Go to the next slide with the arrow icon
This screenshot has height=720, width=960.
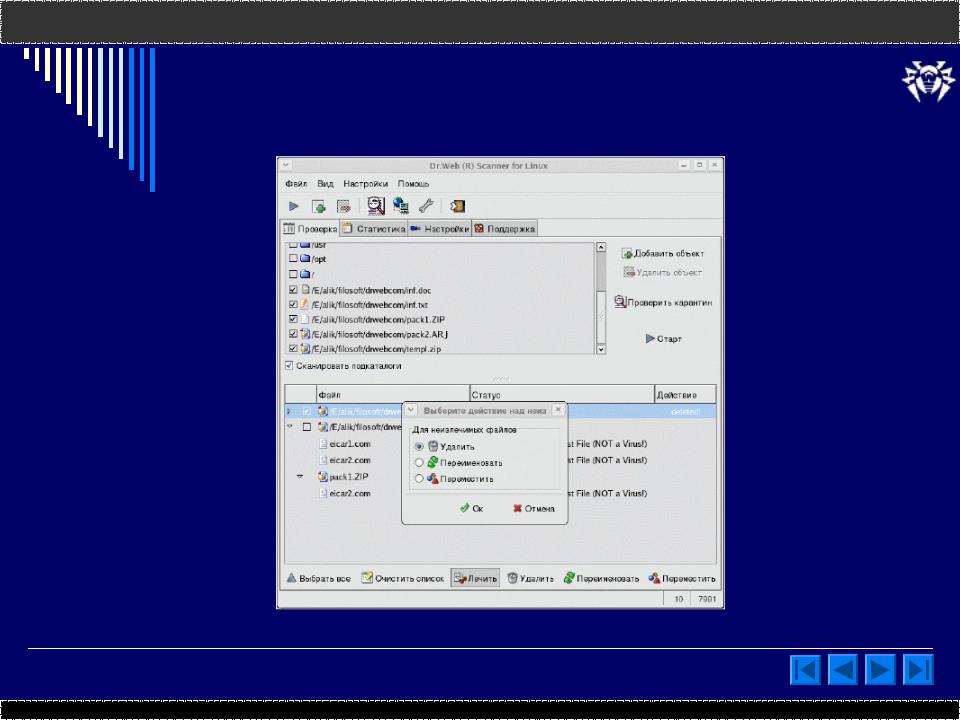pyautogui.click(x=880, y=669)
